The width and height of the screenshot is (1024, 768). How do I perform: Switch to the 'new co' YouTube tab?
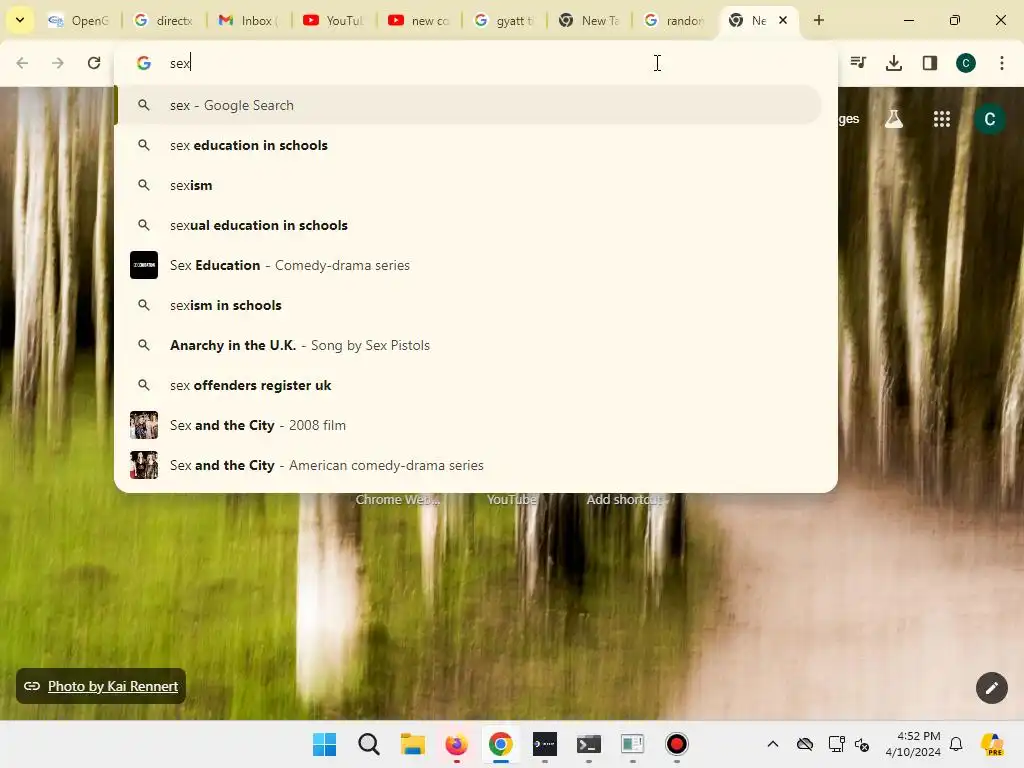[419, 21]
